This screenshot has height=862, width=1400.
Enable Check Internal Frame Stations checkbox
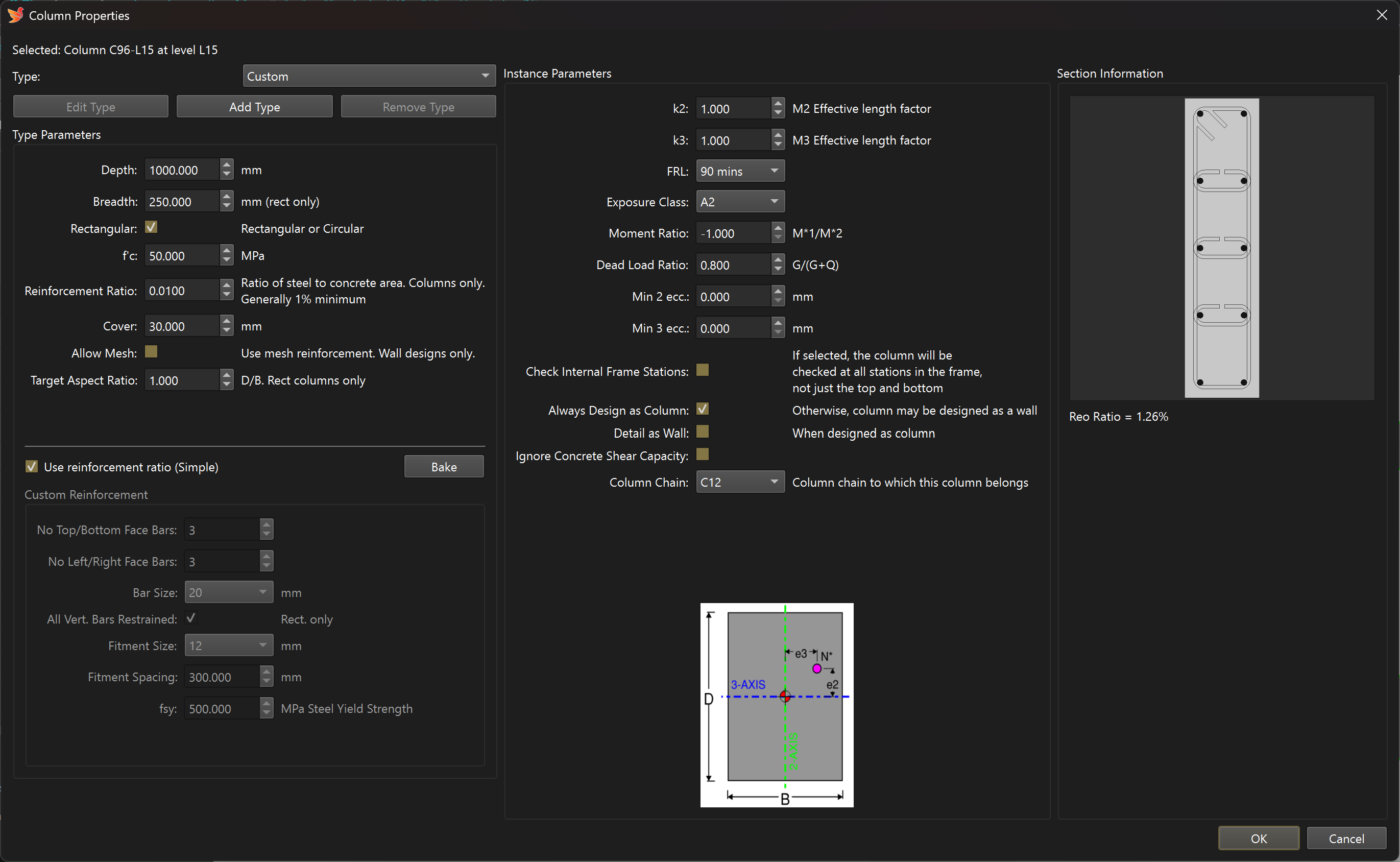coord(702,371)
